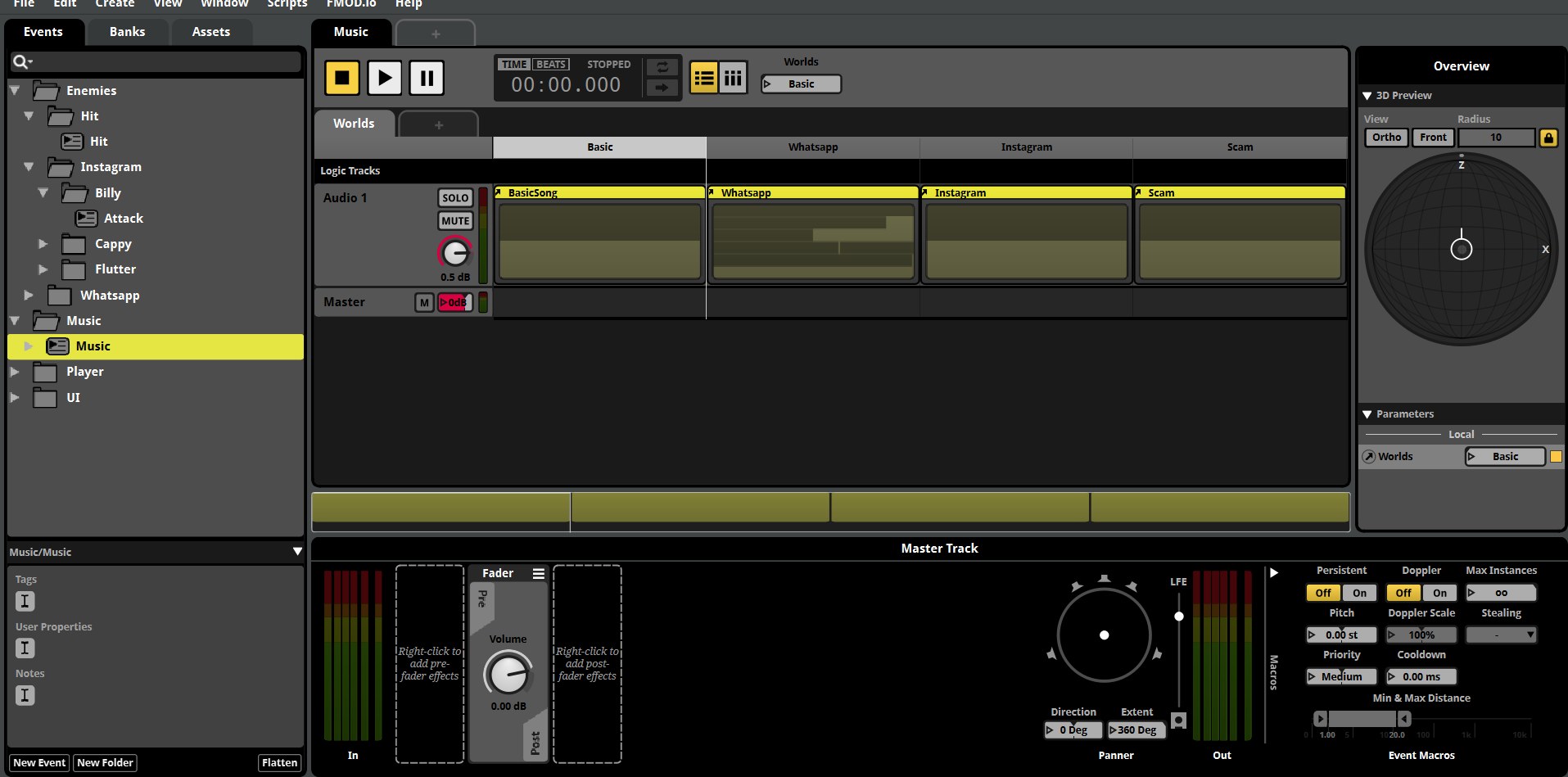Switch timer display to TIME
1568x777 pixels.
(514, 65)
